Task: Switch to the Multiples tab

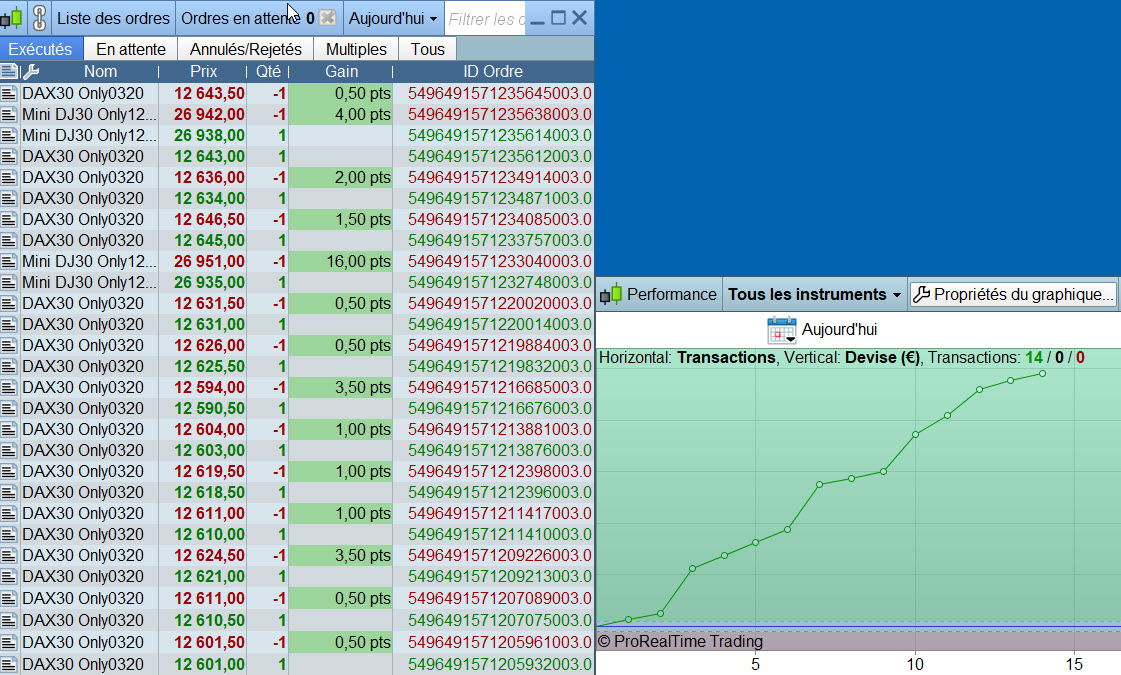Action: [356, 49]
